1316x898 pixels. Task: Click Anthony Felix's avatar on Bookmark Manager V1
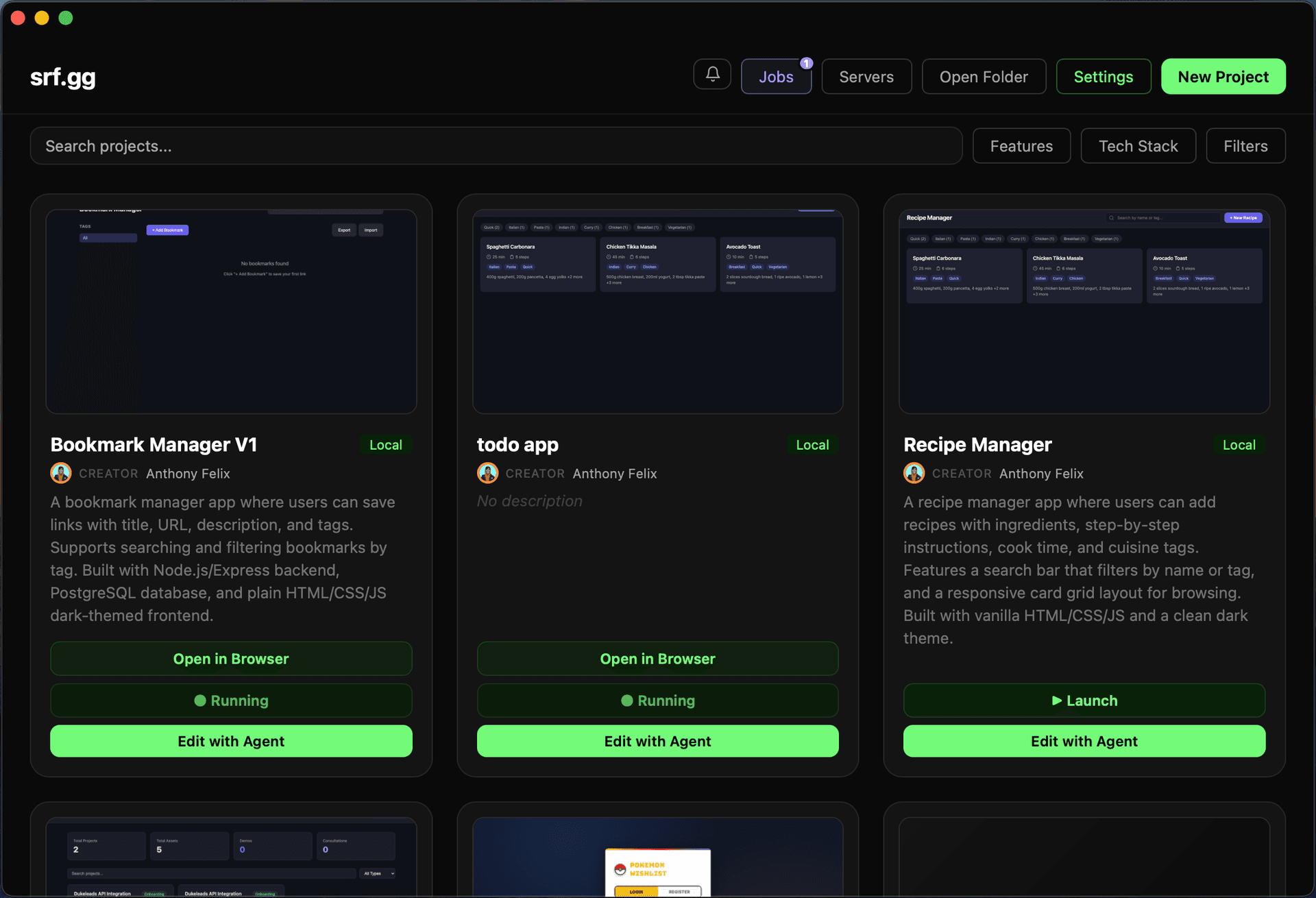click(x=60, y=473)
